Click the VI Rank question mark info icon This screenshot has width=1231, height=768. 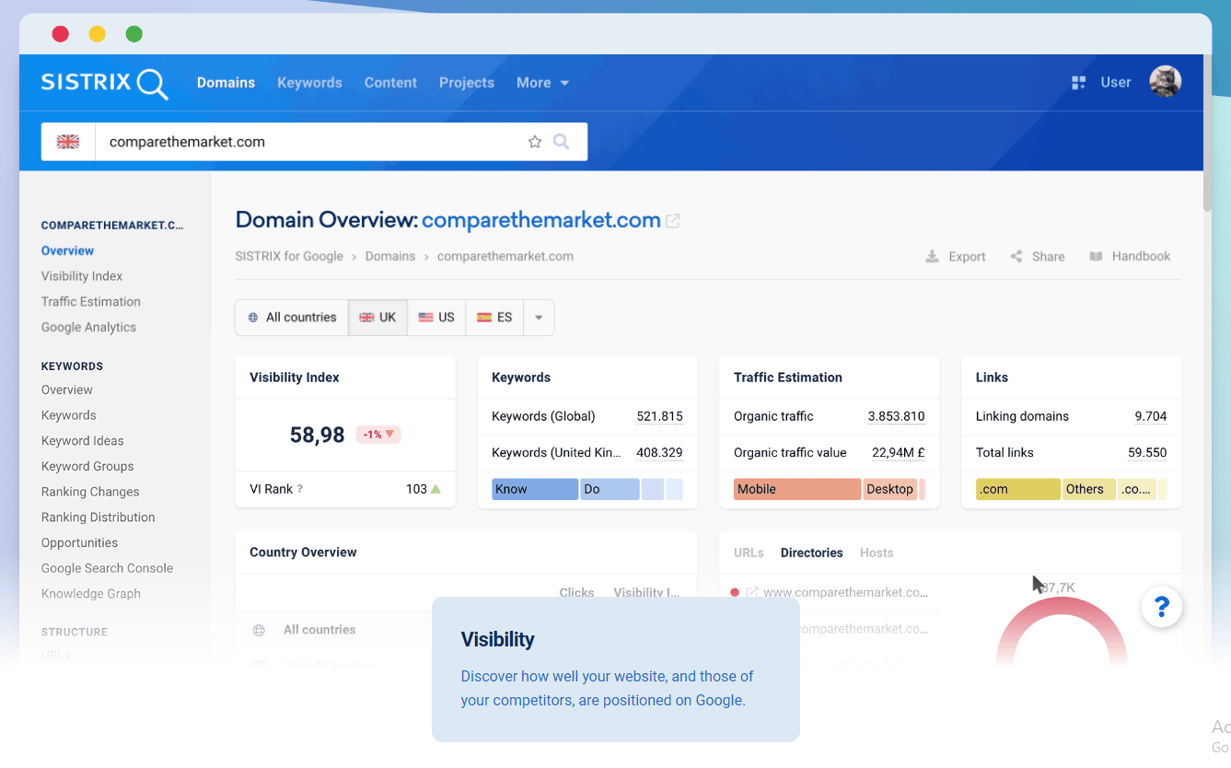pyautogui.click(x=300, y=490)
